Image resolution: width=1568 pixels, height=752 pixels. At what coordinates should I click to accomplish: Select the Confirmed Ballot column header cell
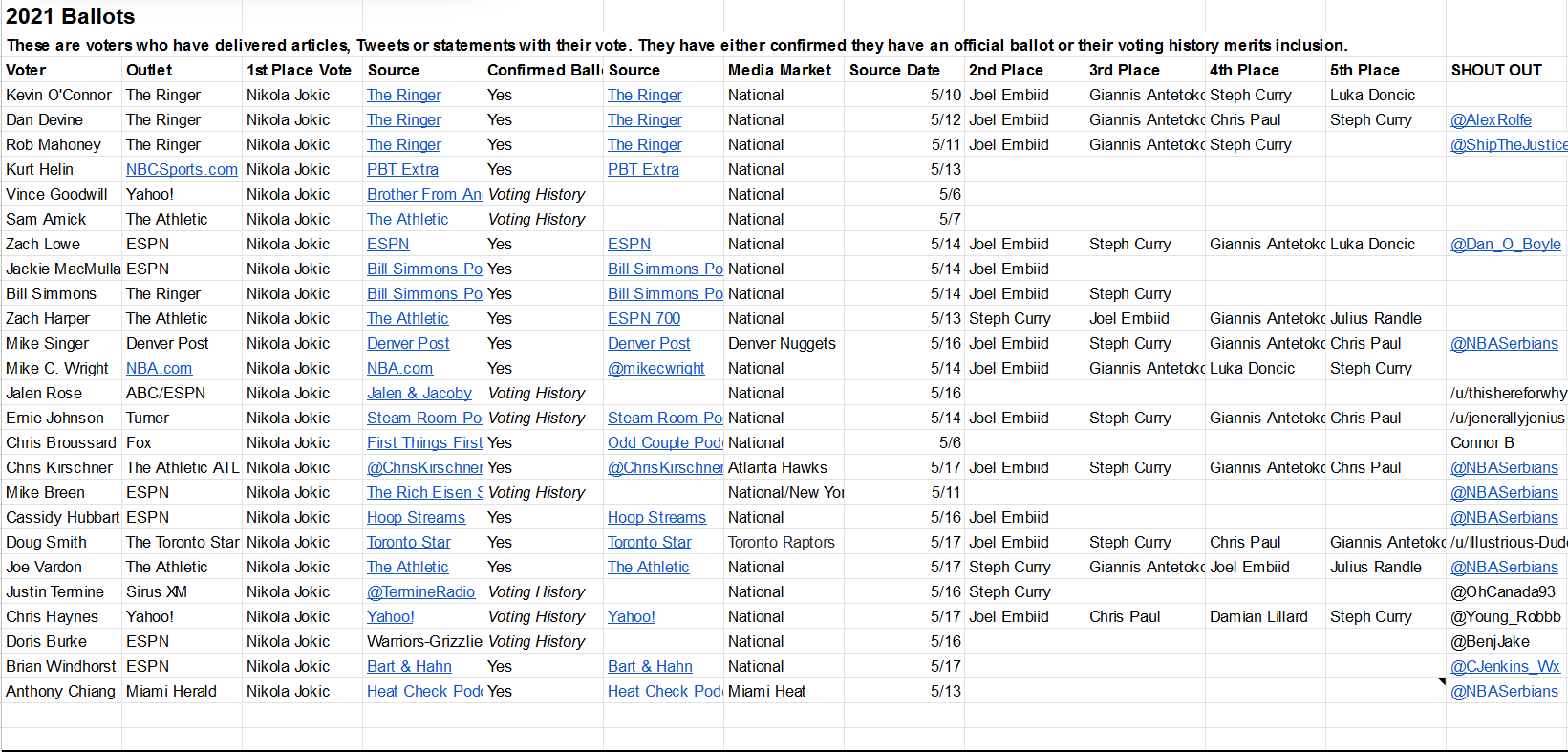point(543,70)
